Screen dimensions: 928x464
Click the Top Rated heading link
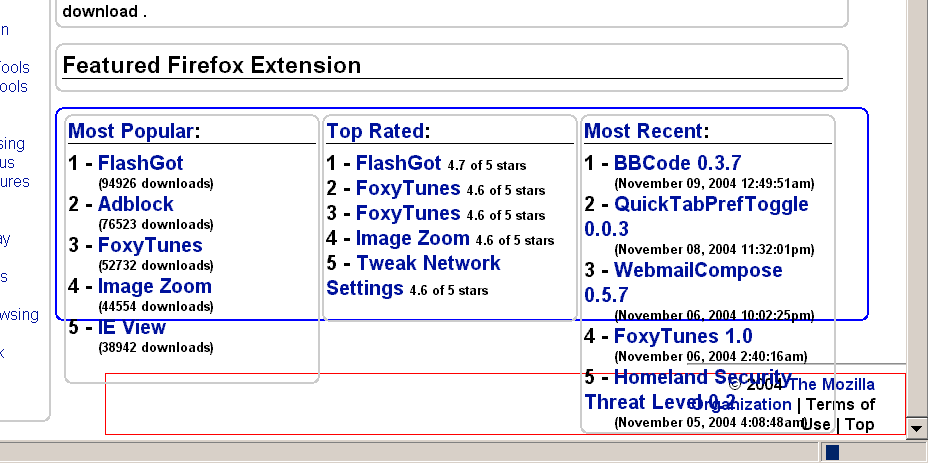pyautogui.click(x=374, y=131)
